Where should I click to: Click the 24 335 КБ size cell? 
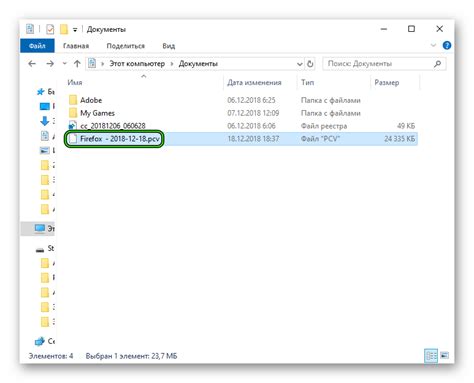400,139
